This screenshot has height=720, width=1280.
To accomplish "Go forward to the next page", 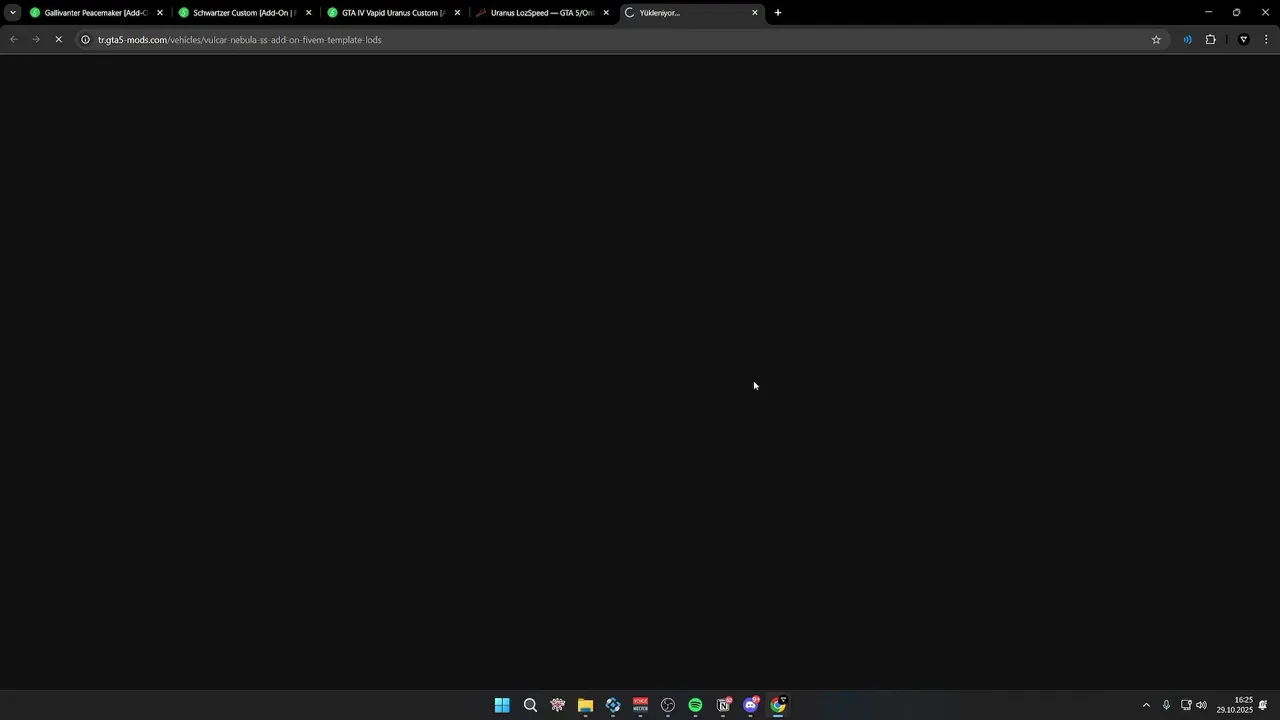I will (36, 40).
